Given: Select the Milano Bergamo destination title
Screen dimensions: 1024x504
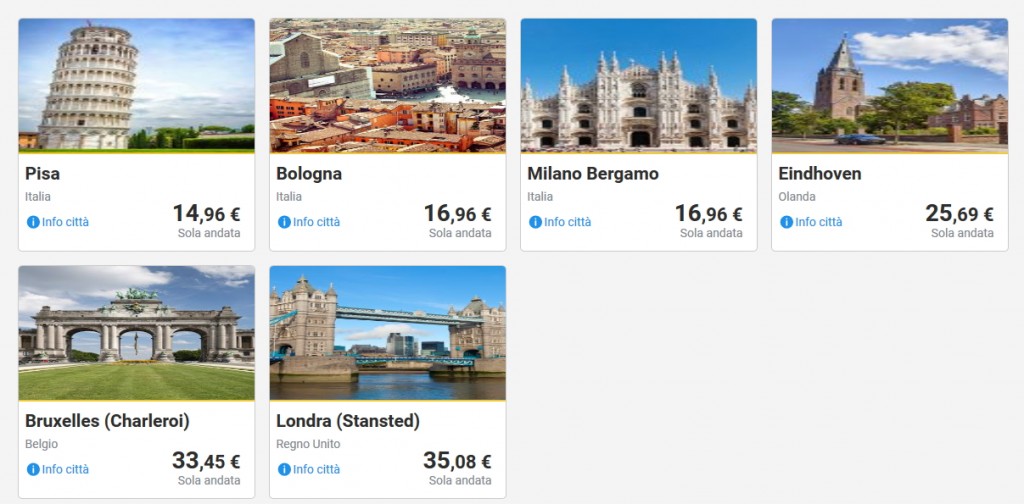Looking at the screenshot, I should click(x=593, y=174).
